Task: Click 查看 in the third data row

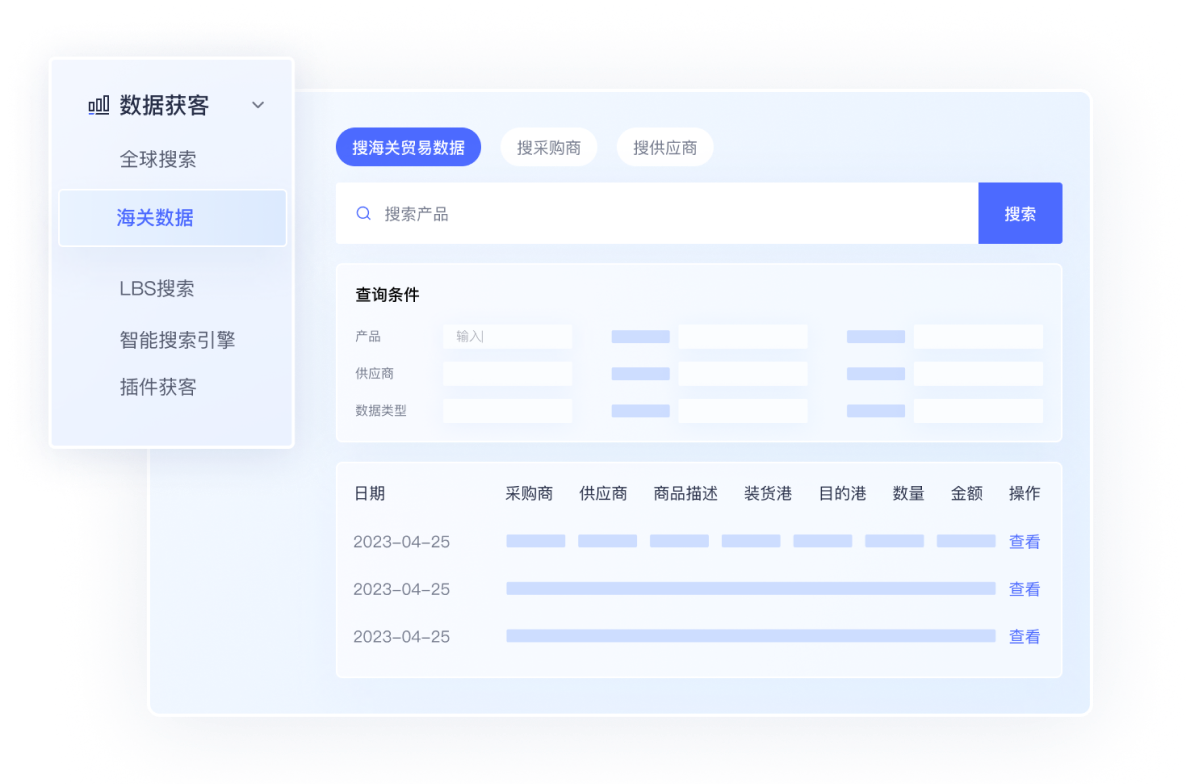Action: [x=1024, y=637]
